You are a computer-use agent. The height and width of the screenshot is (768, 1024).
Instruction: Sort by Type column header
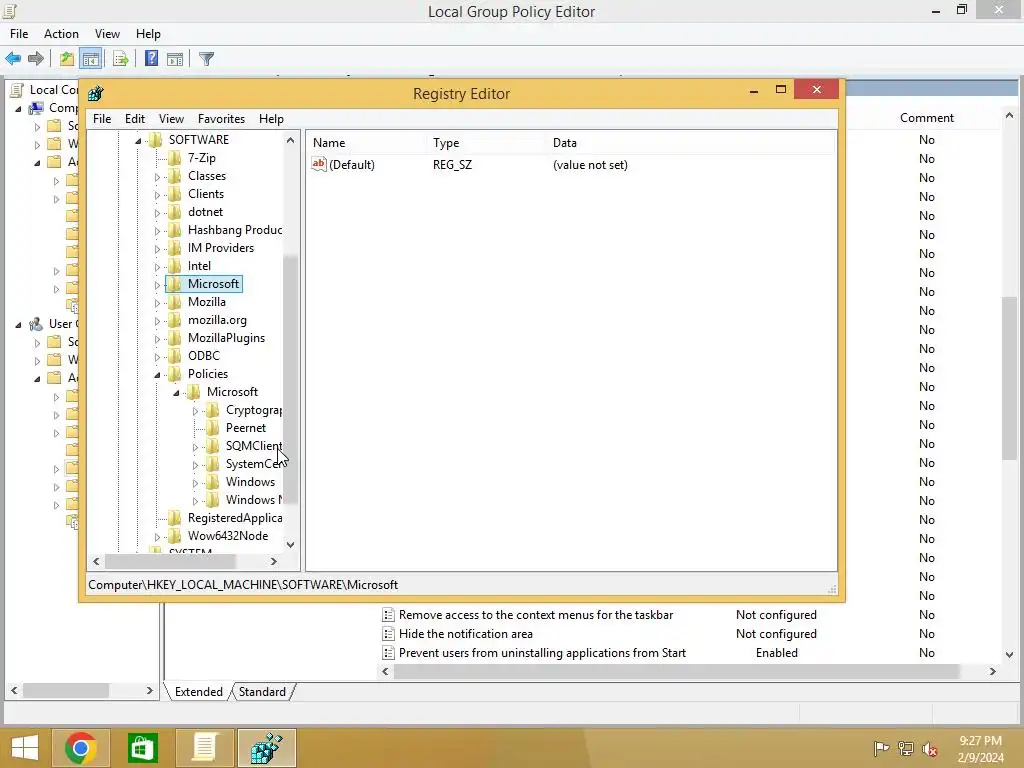[487, 142]
